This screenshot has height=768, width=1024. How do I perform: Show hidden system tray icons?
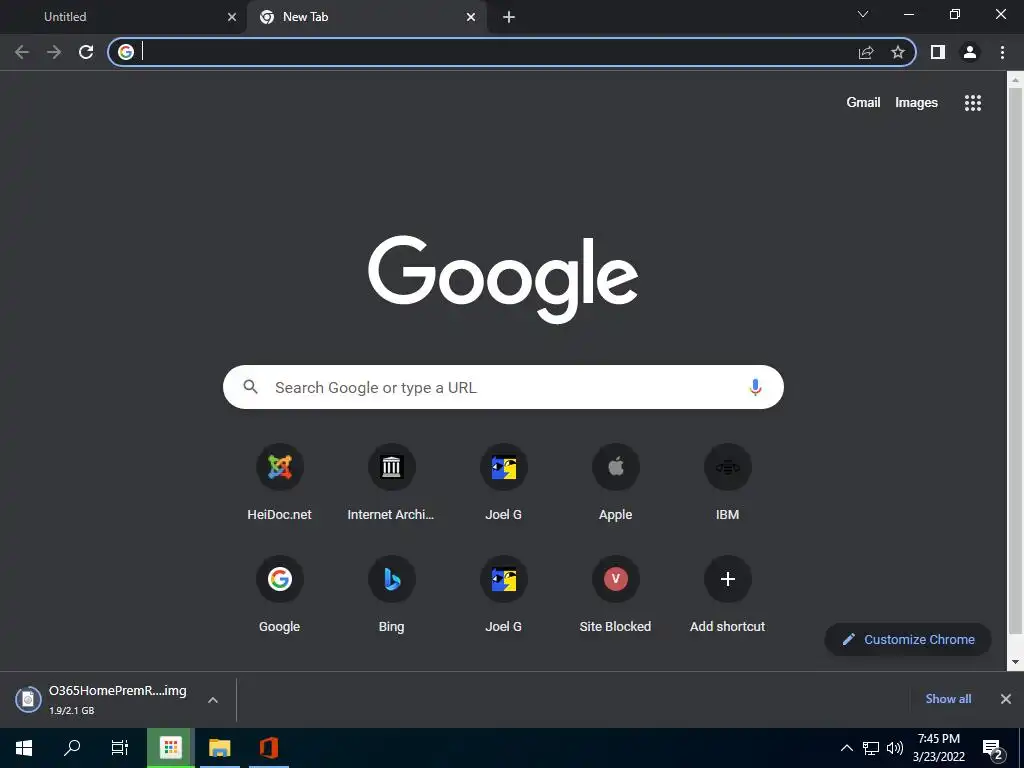pos(846,748)
